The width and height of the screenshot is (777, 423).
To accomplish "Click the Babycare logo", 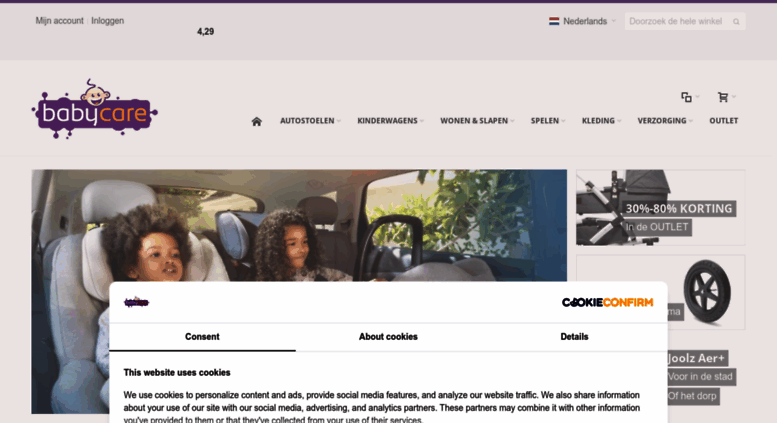I will tap(95, 109).
